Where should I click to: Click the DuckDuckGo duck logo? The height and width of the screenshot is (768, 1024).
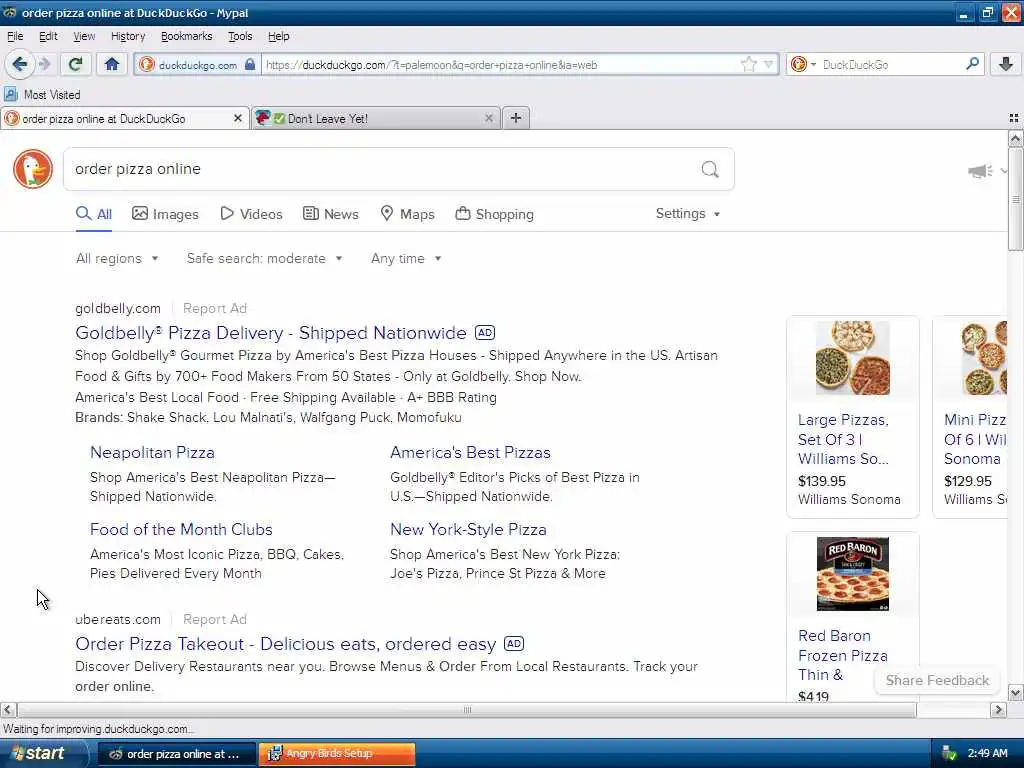pos(33,169)
